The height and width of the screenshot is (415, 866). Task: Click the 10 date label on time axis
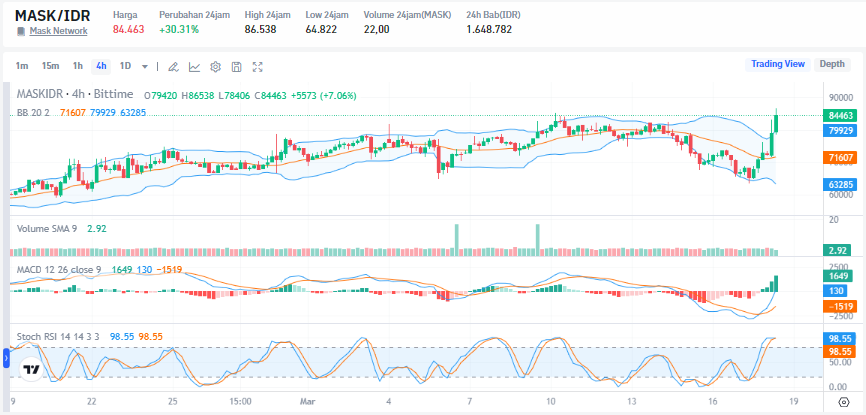point(551,401)
